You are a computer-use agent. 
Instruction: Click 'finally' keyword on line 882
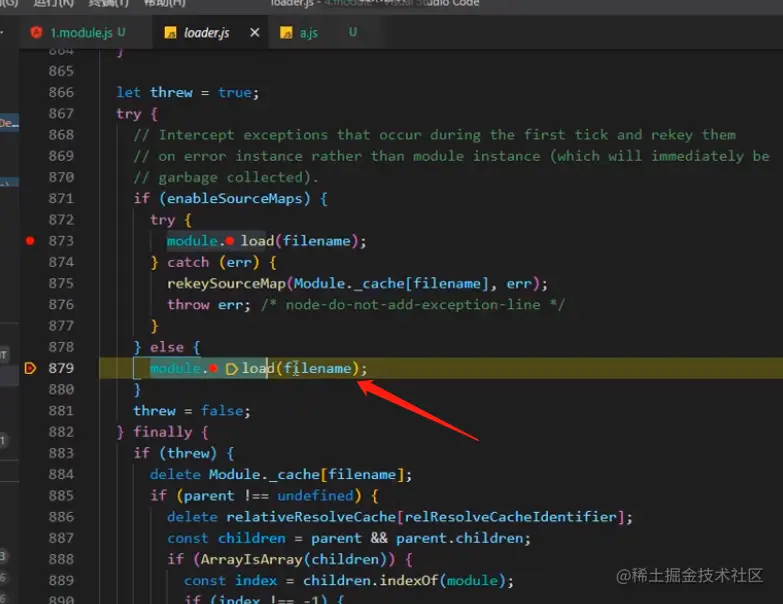pos(162,432)
